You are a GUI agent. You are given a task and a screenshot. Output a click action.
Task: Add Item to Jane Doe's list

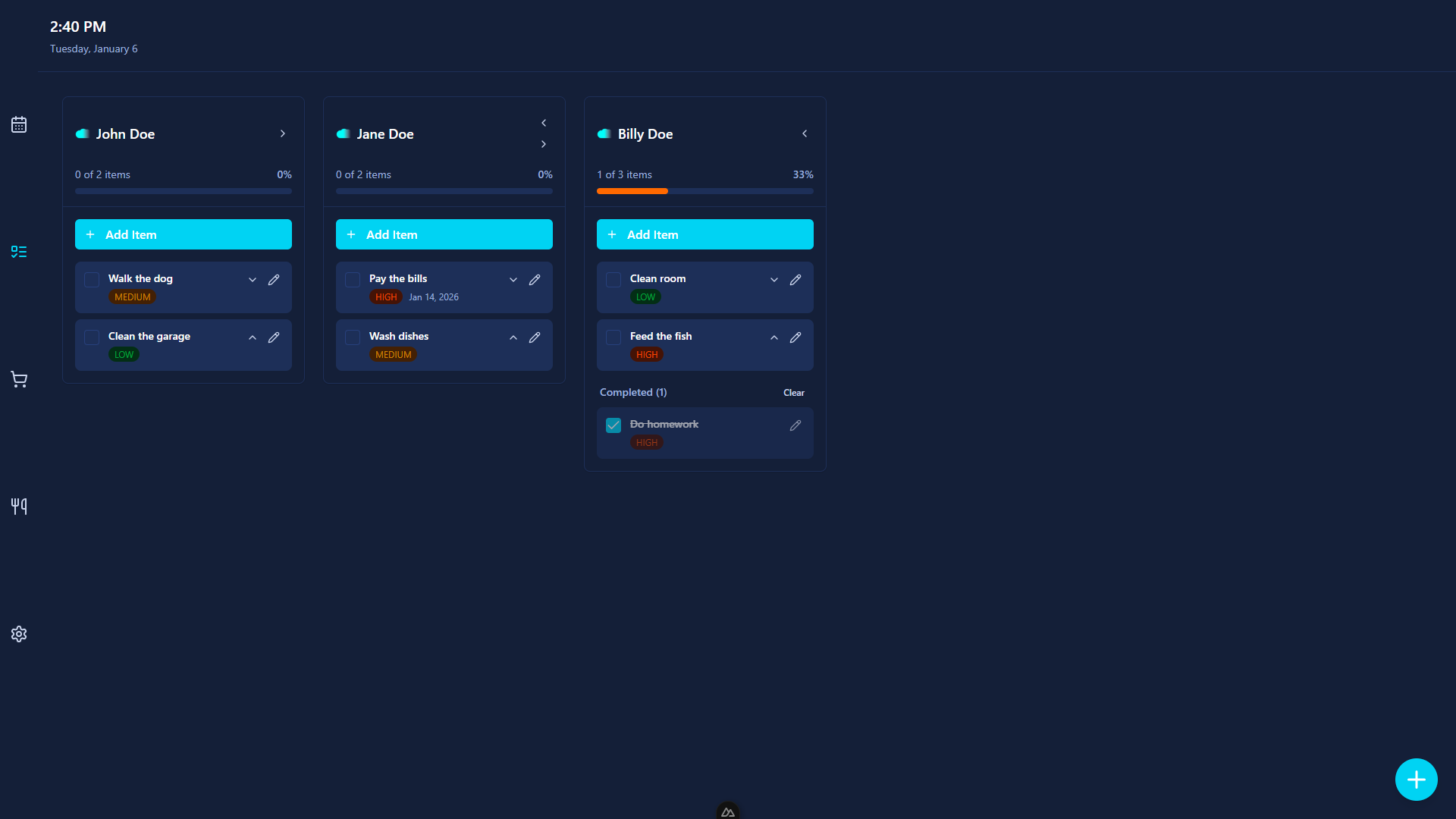pyautogui.click(x=444, y=234)
